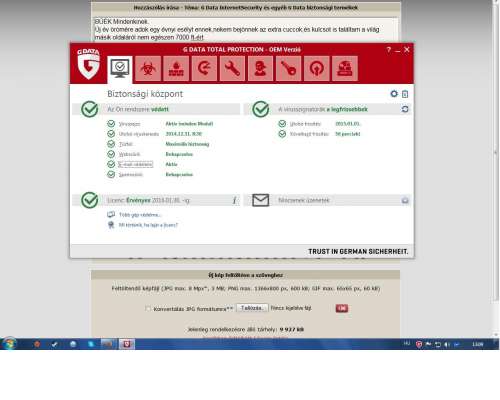Click the virus signatures up-to-date banner
The width and height of the screenshot is (500, 400).
coord(327,109)
